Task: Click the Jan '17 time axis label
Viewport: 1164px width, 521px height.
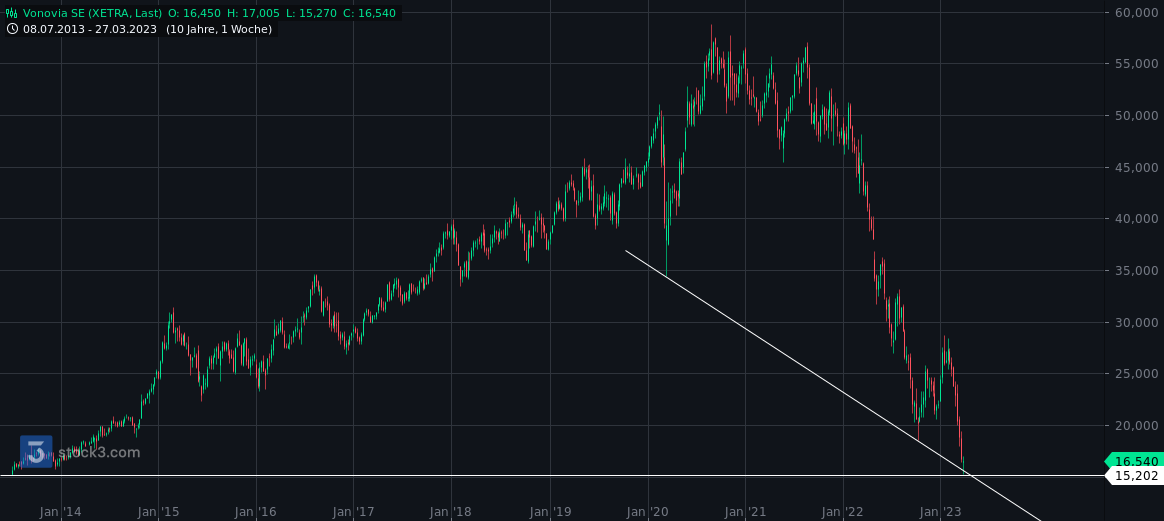Action: (x=353, y=511)
